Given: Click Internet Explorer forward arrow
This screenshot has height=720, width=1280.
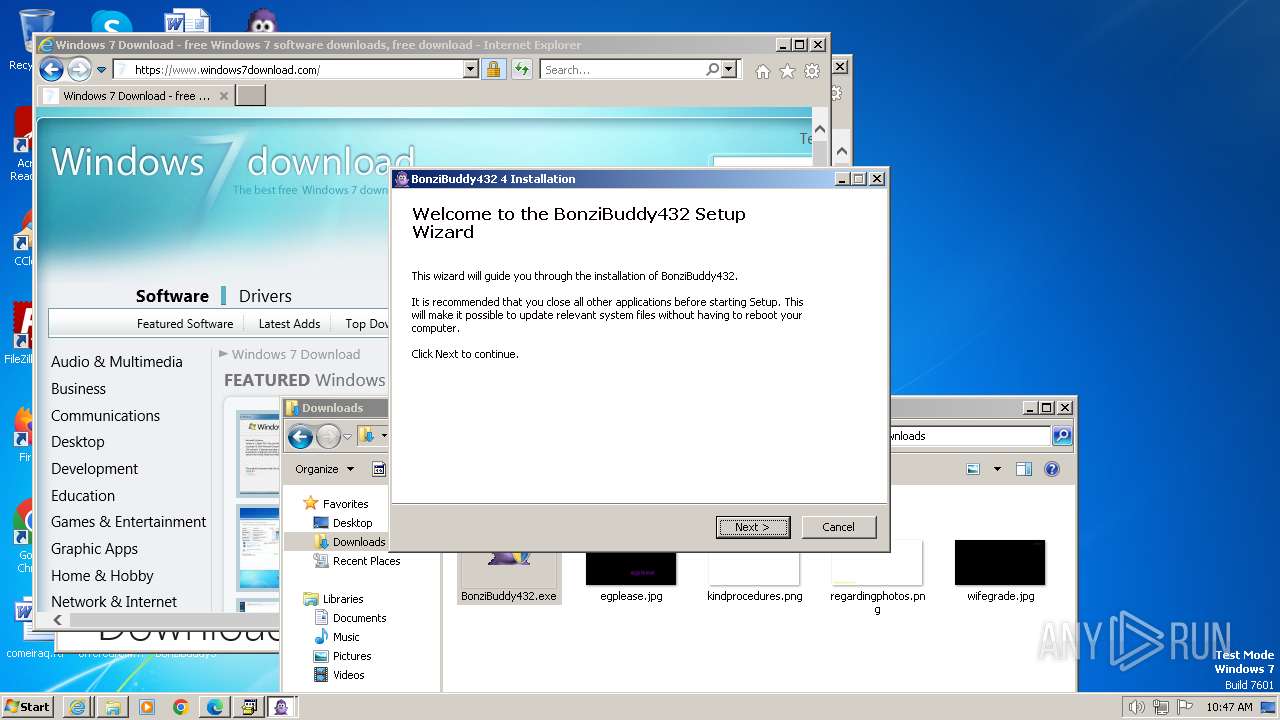Looking at the screenshot, I should coord(79,70).
